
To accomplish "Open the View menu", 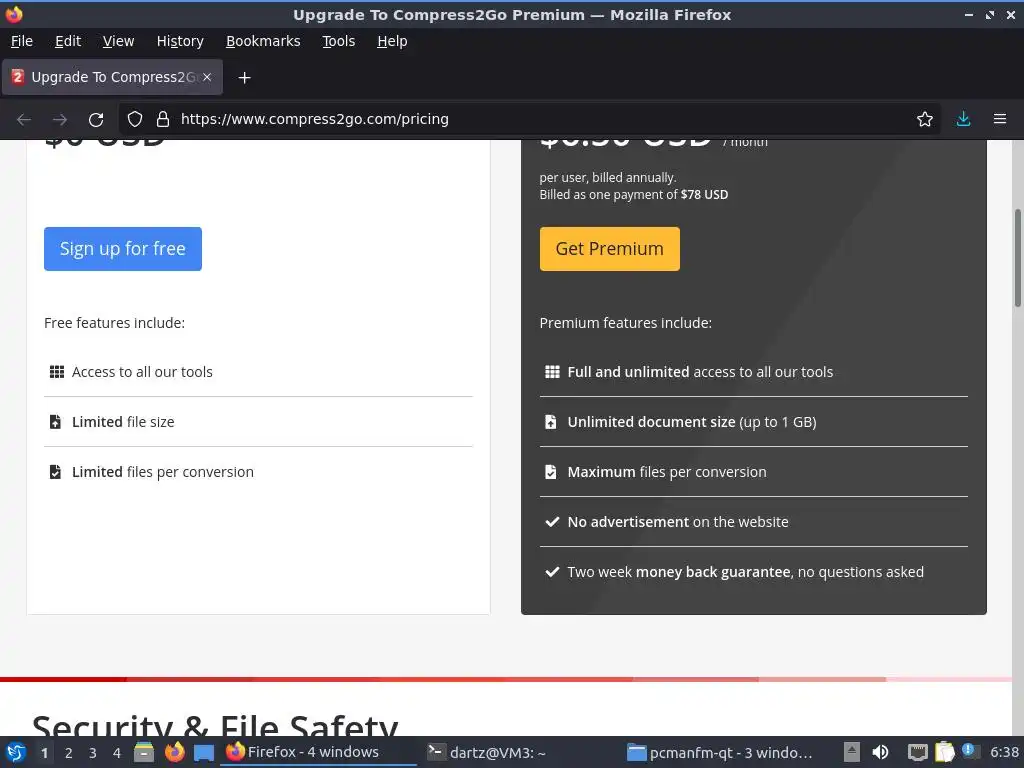I will coord(118,41).
